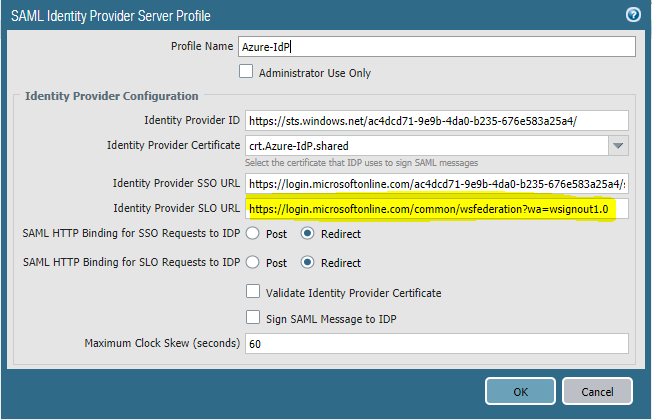This screenshot has height=420, width=652.
Task: Open the help icon in the title bar
Action: 633,14
